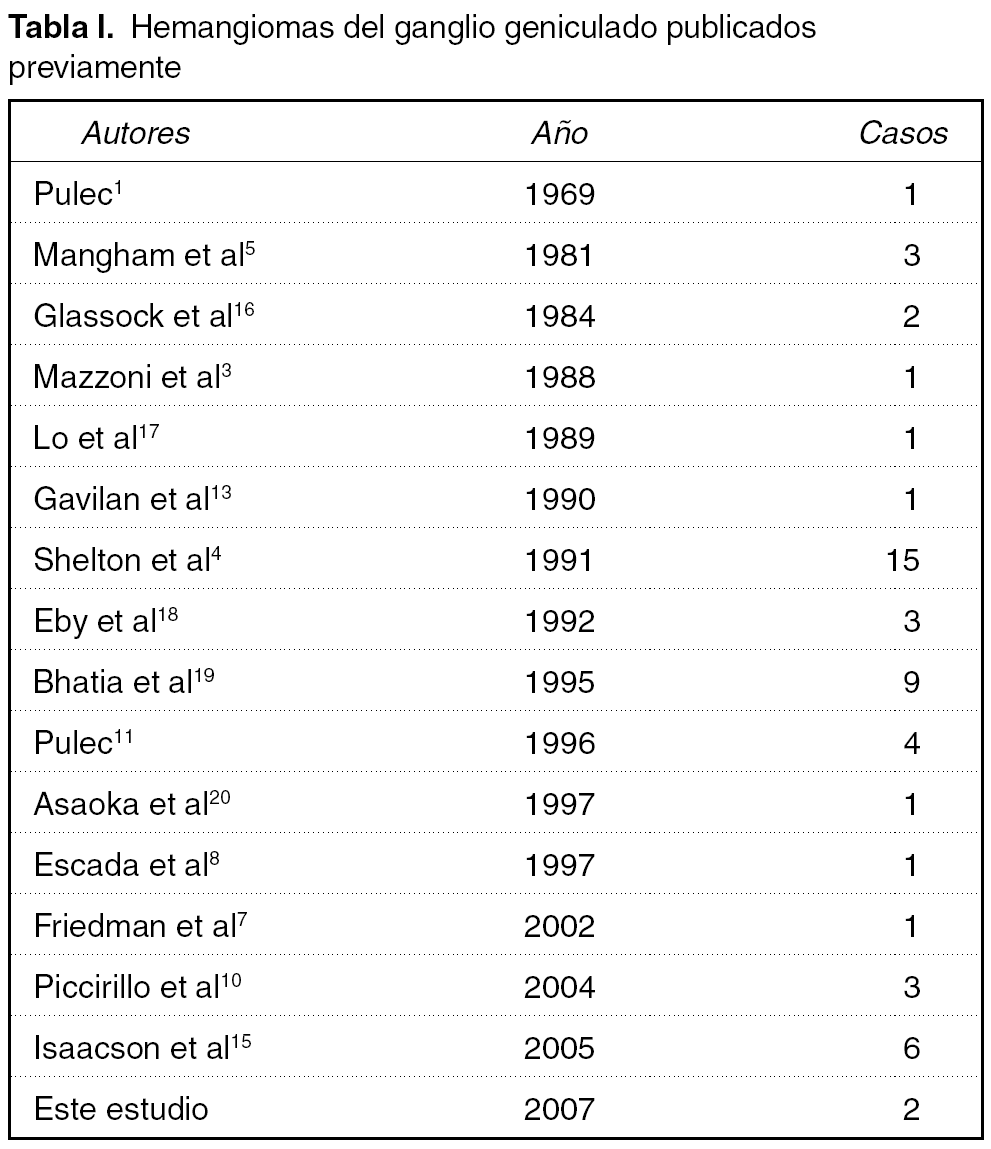Click reference 16 beside Glassock et al
991x1149 pixels.
(246, 308)
